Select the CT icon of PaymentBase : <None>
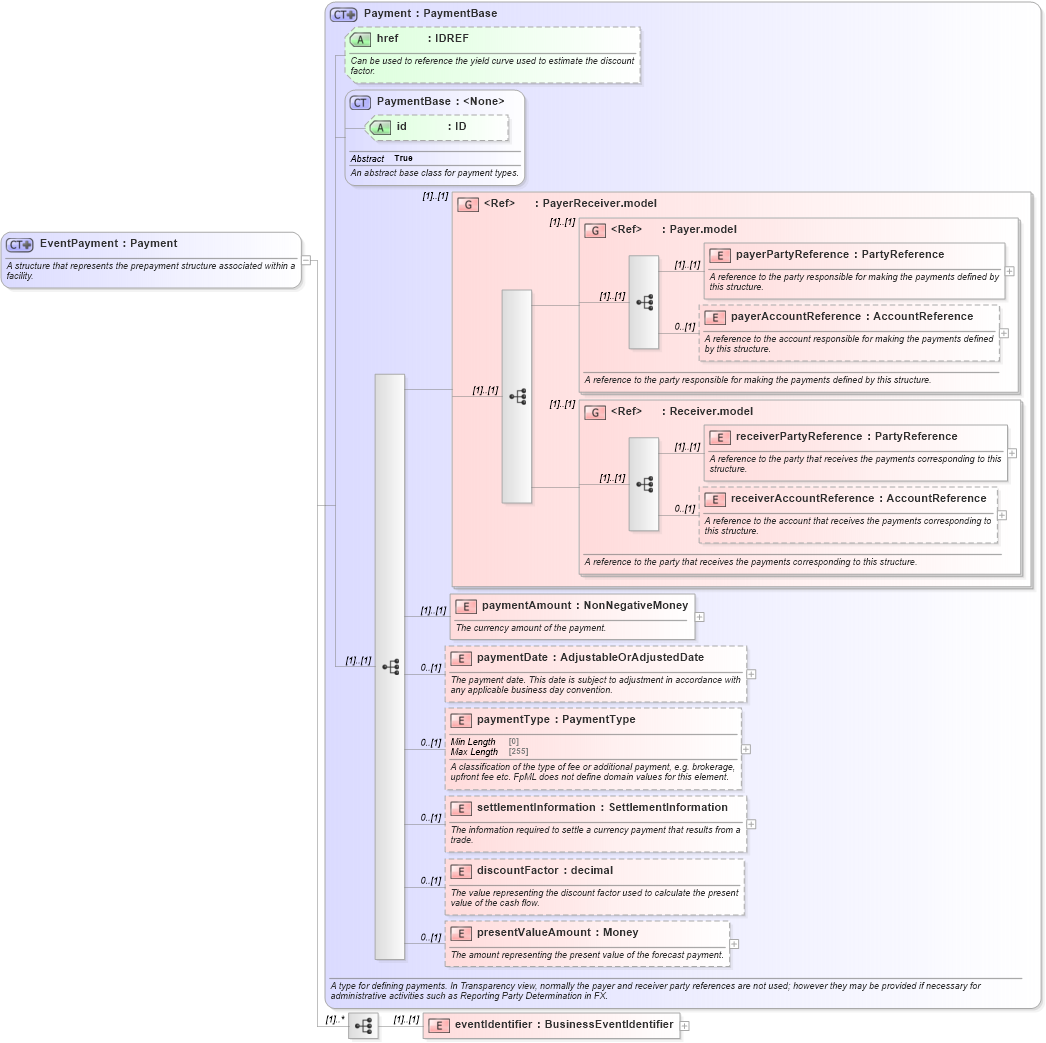The width and height of the screenshot is (1046, 1043). 358,101
